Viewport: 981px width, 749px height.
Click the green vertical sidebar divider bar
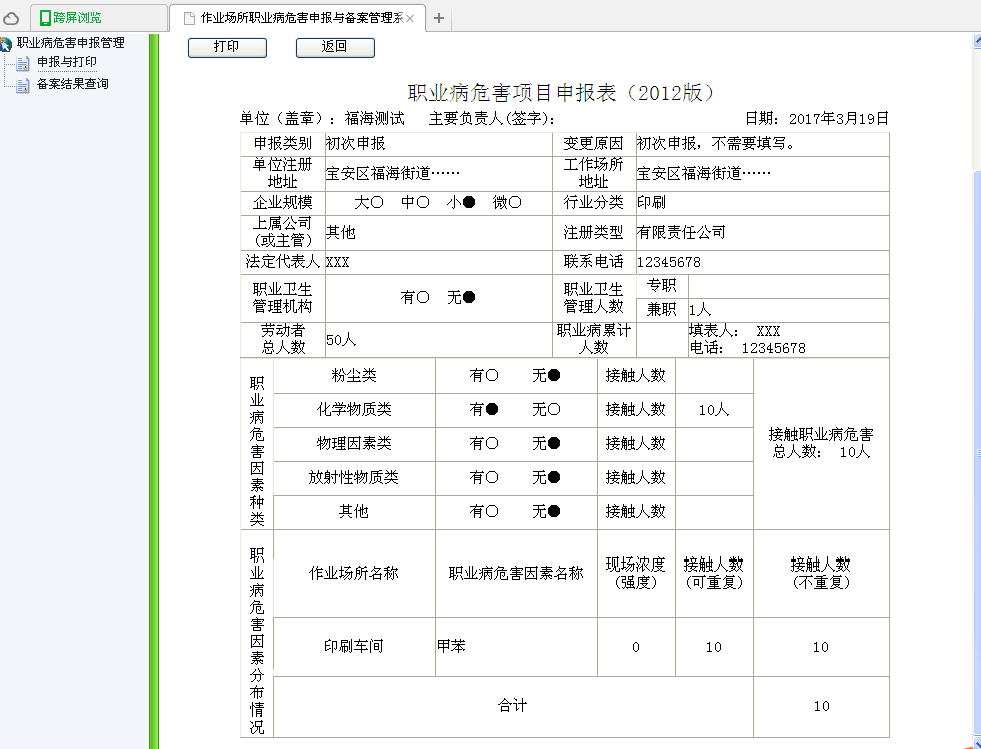coord(154,390)
